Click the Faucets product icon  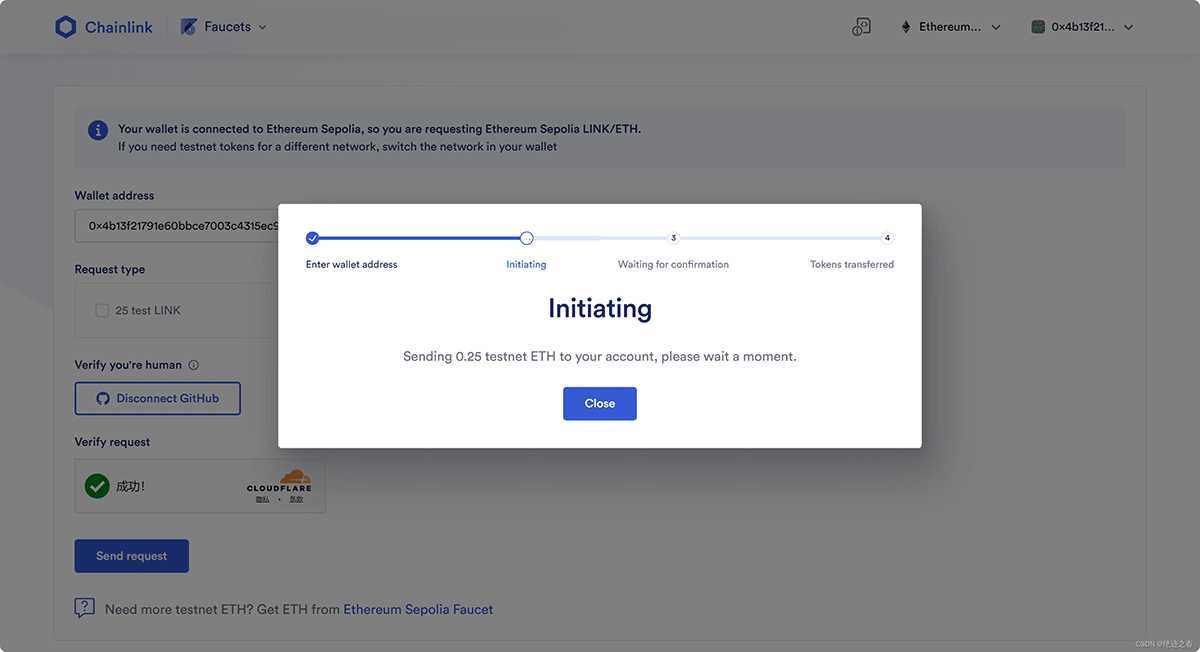(189, 27)
